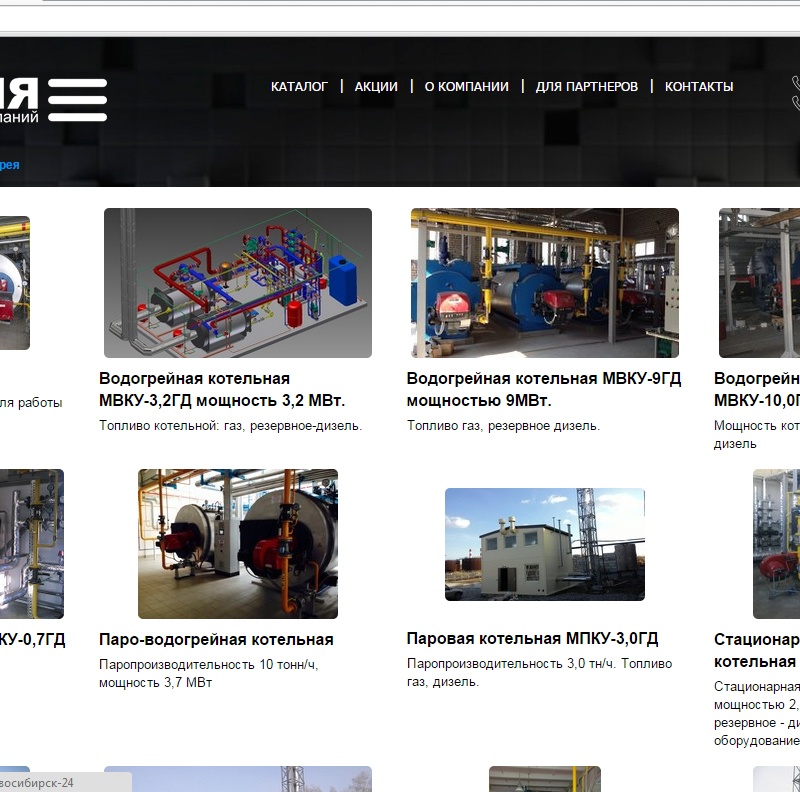The width and height of the screenshot is (800, 792).
Task: Open the КАТАЛОГ menu item
Action: point(299,87)
